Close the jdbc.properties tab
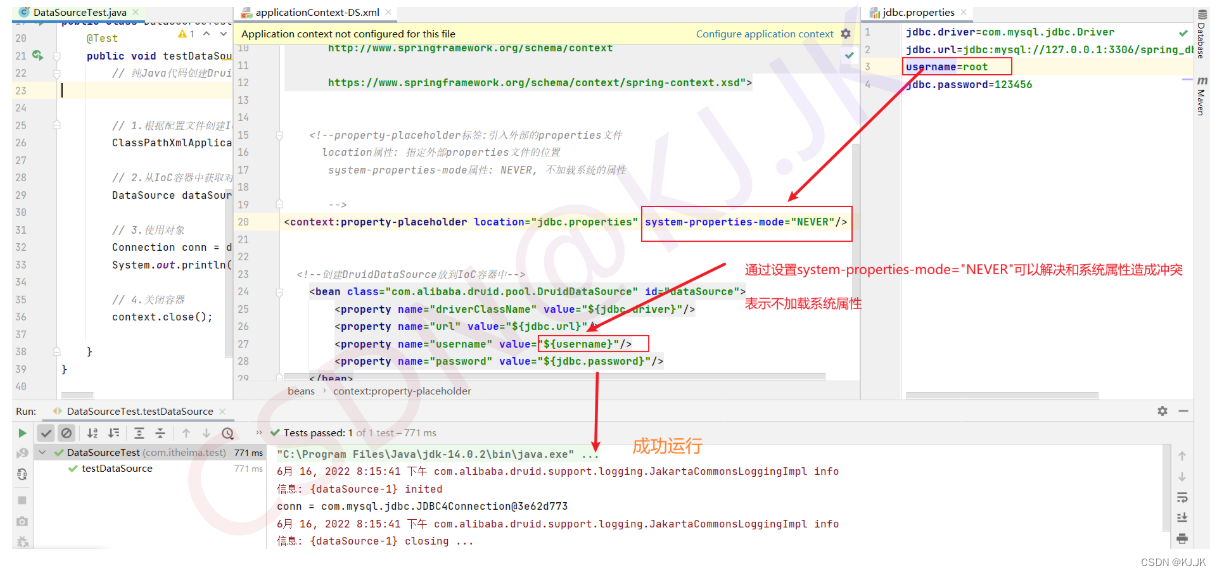The width and height of the screenshot is (1221, 576). click(964, 12)
